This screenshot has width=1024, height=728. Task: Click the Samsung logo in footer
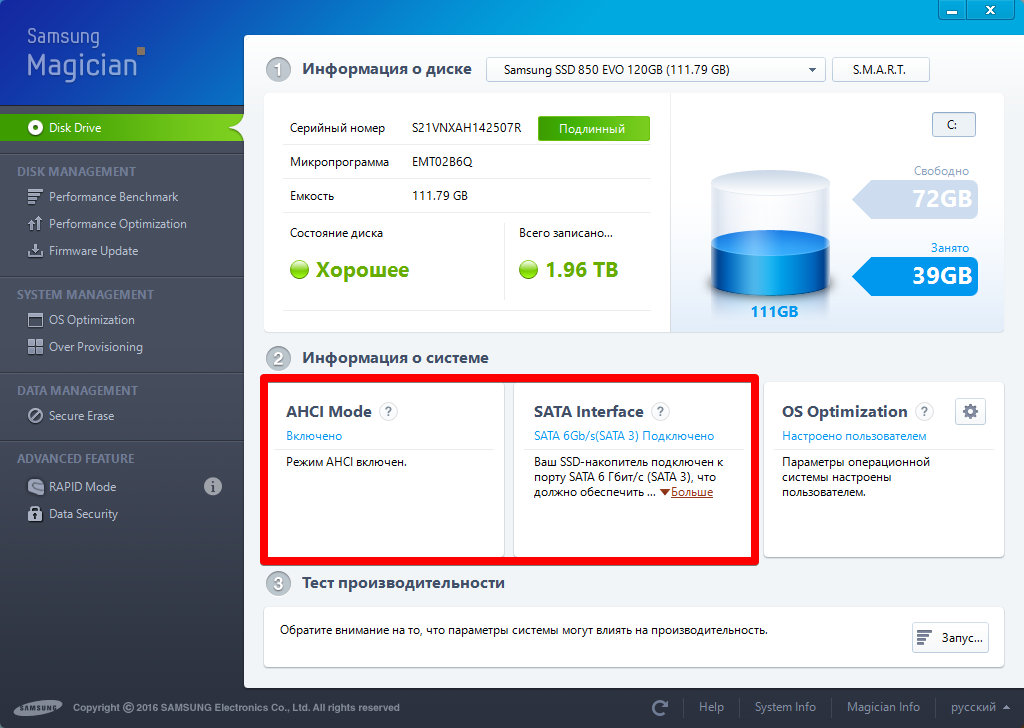(x=38, y=708)
